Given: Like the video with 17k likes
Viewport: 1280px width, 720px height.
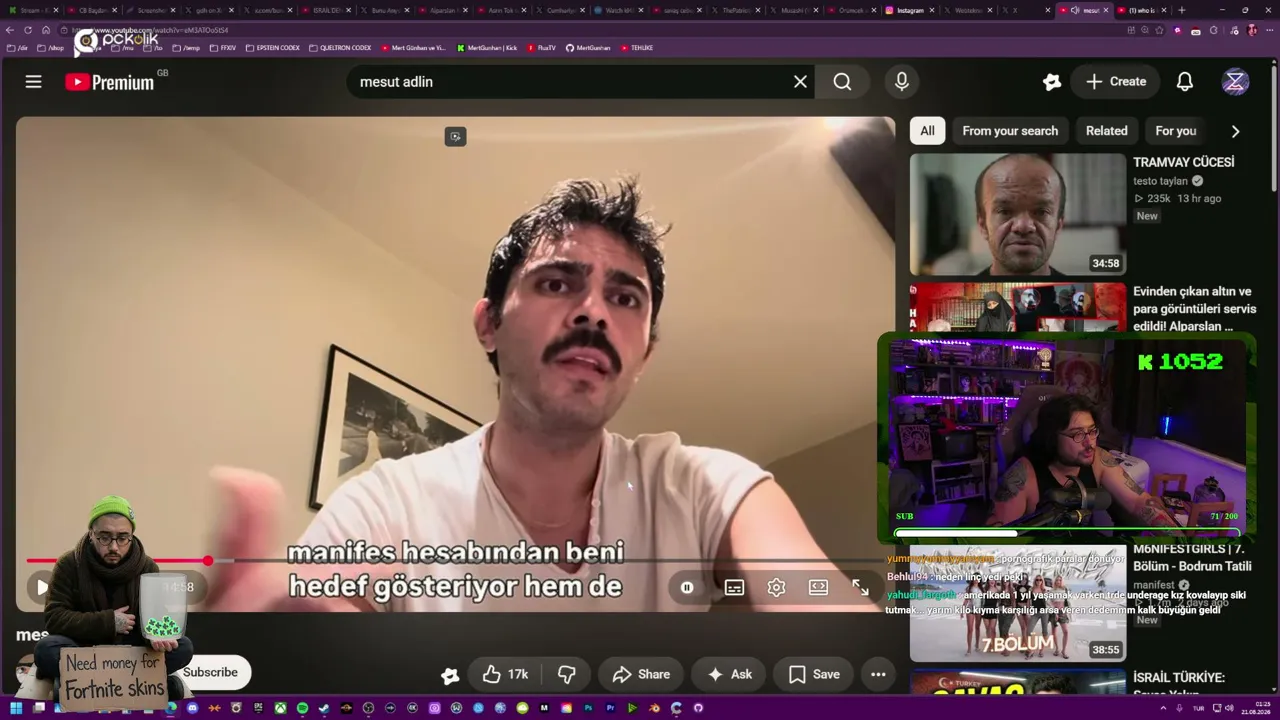Looking at the screenshot, I should pyautogui.click(x=505, y=675).
